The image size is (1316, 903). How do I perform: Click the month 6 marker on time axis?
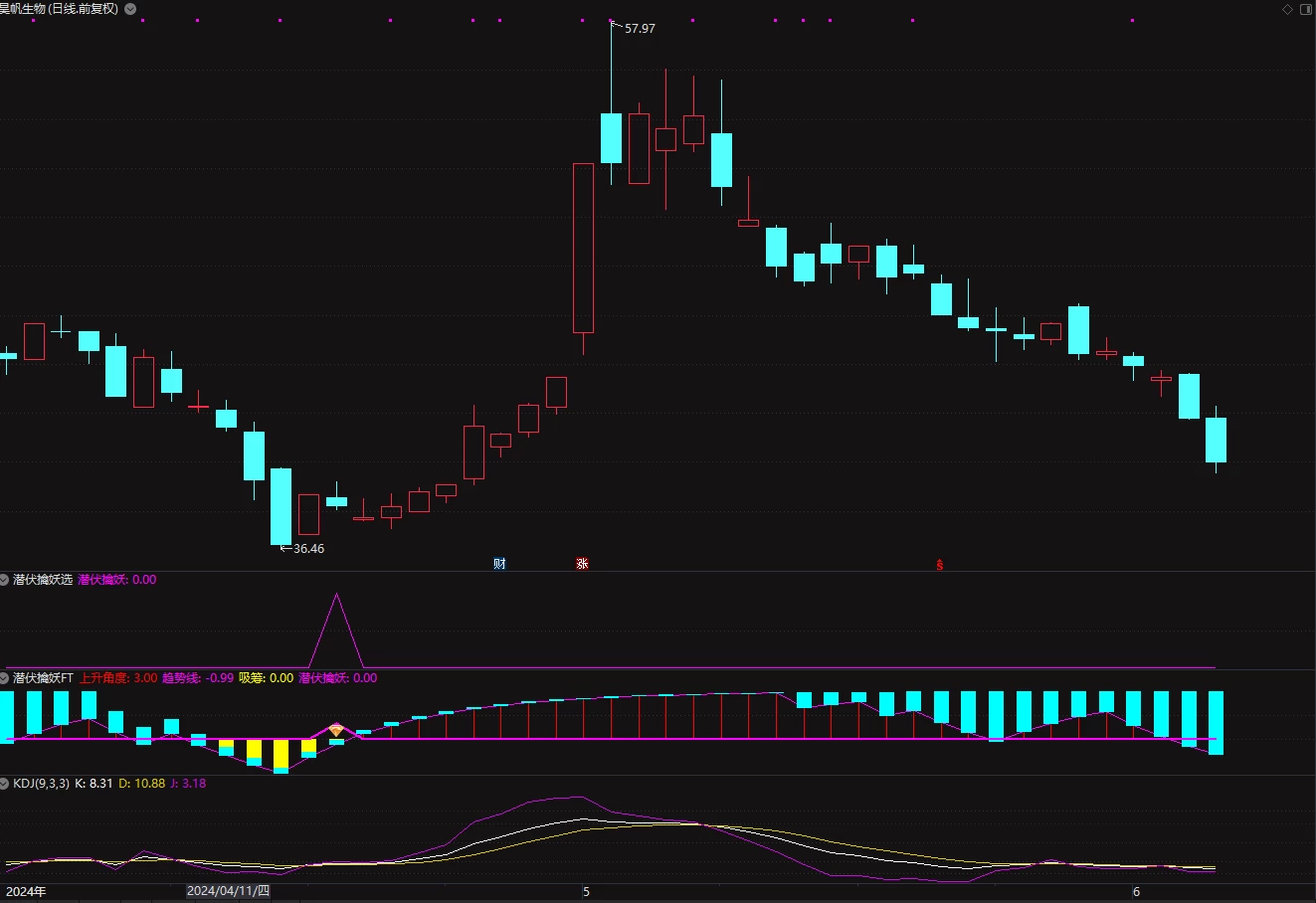click(1137, 892)
